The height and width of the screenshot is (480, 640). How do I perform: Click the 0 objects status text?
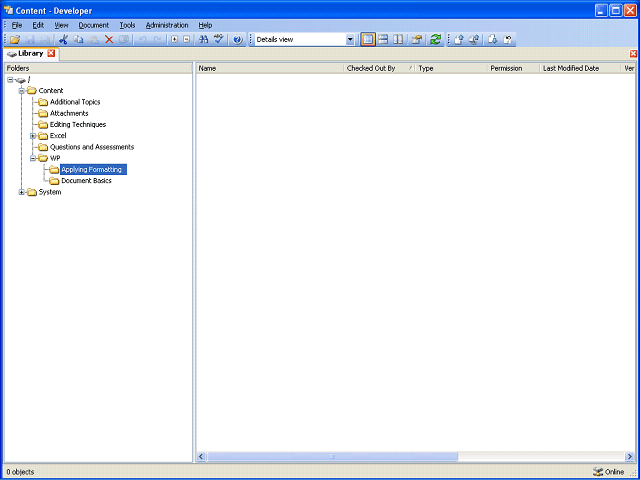click(x=20, y=472)
